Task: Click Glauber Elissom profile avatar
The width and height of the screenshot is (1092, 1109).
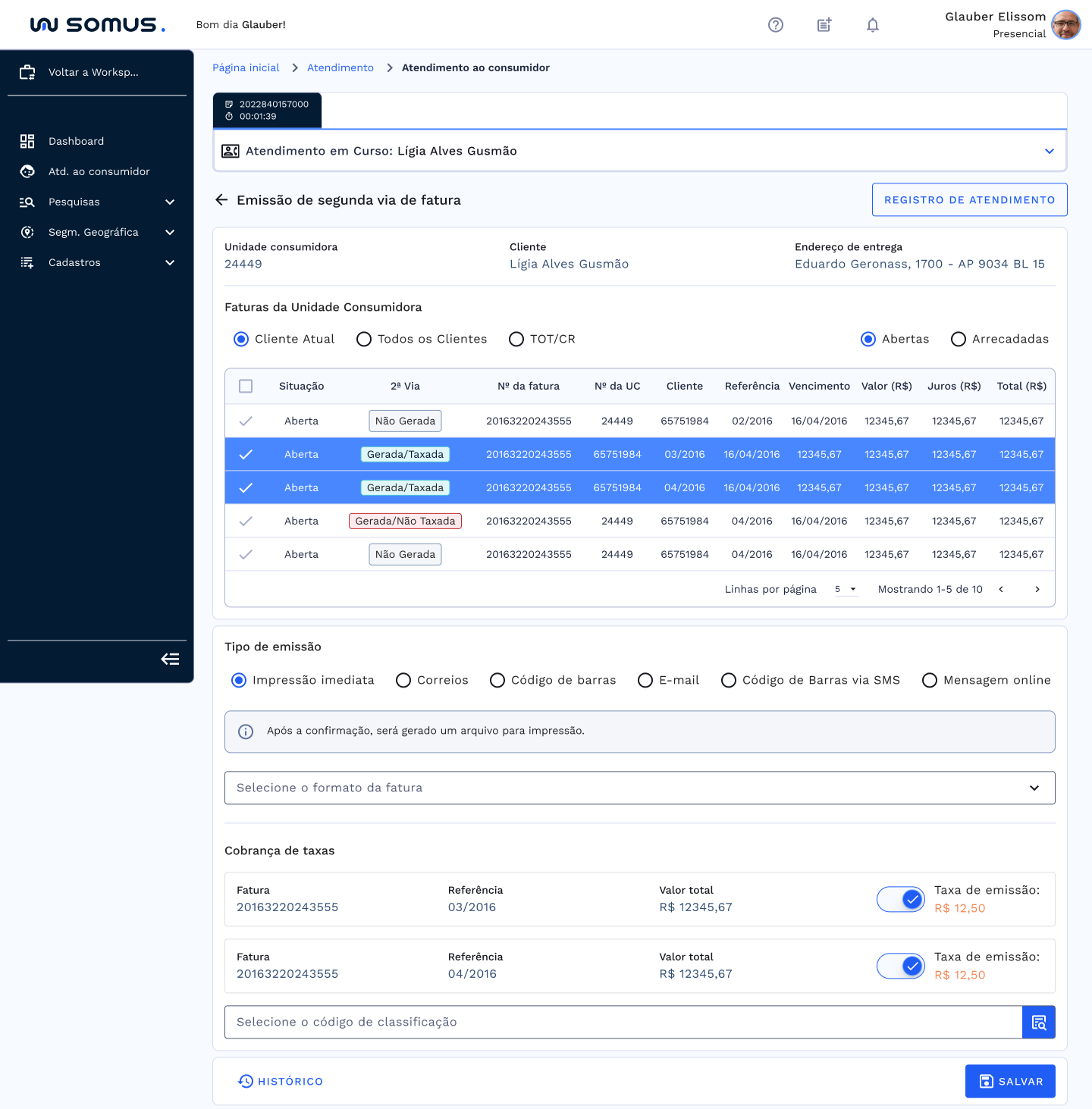Action: 1065,25
